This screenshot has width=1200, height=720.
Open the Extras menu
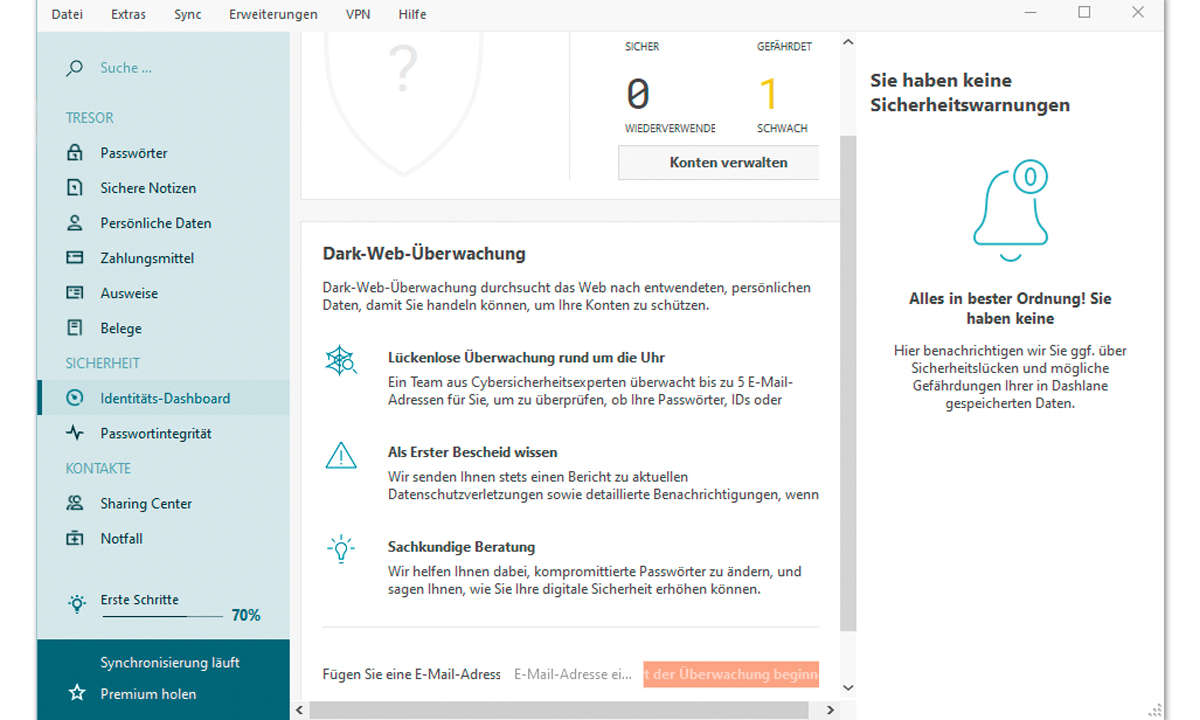pos(128,14)
